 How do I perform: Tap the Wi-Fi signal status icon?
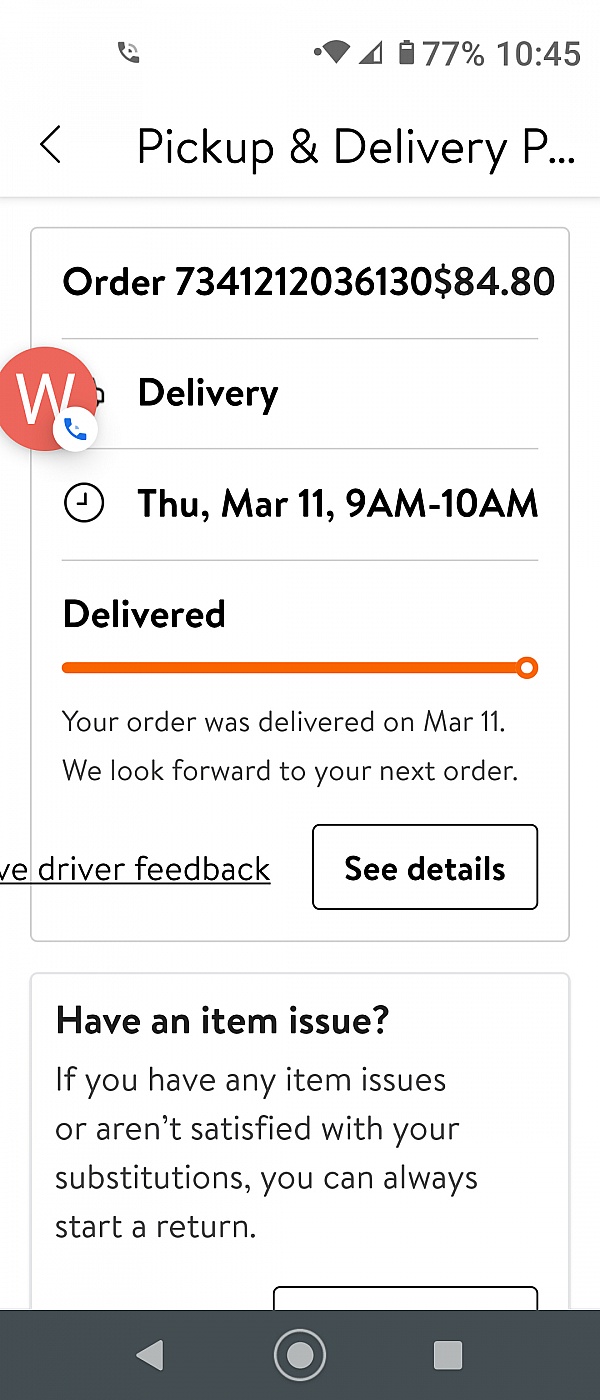pos(333,52)
